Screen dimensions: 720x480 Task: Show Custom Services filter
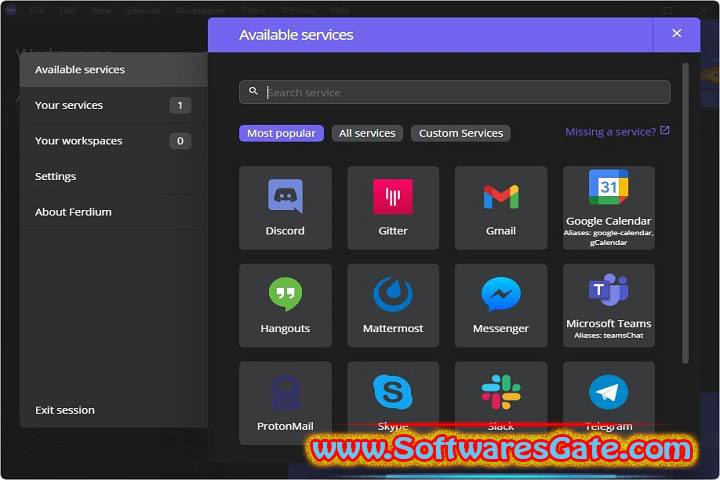click(461, 133)
